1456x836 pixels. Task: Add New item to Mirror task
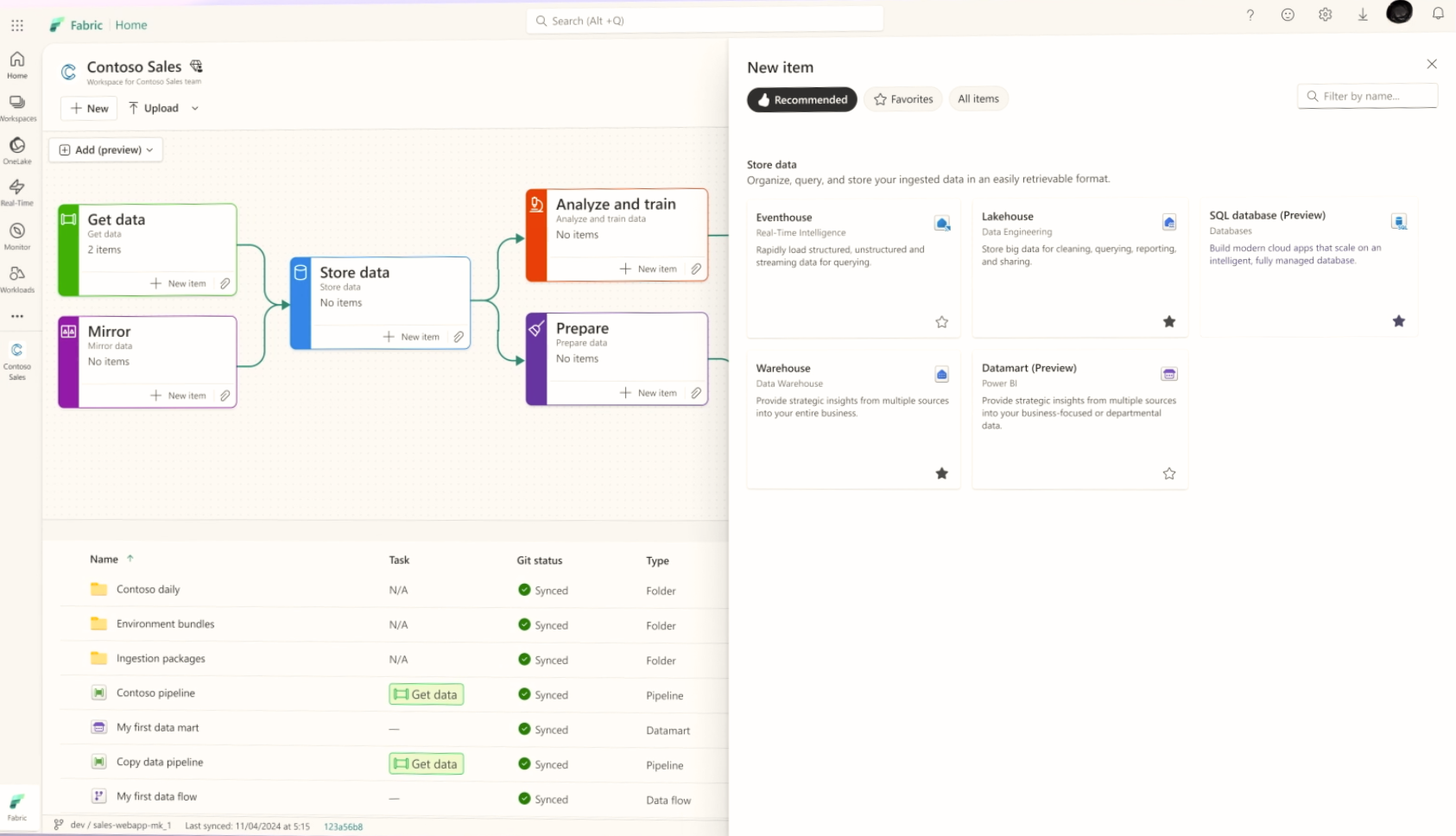[x=178, y=396]
